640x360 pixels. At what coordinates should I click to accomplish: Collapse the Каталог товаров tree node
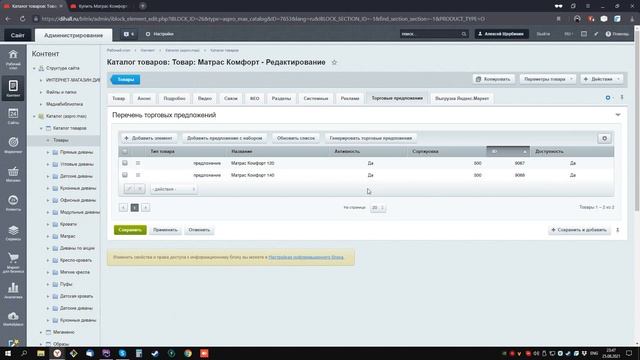click(41, 128)
